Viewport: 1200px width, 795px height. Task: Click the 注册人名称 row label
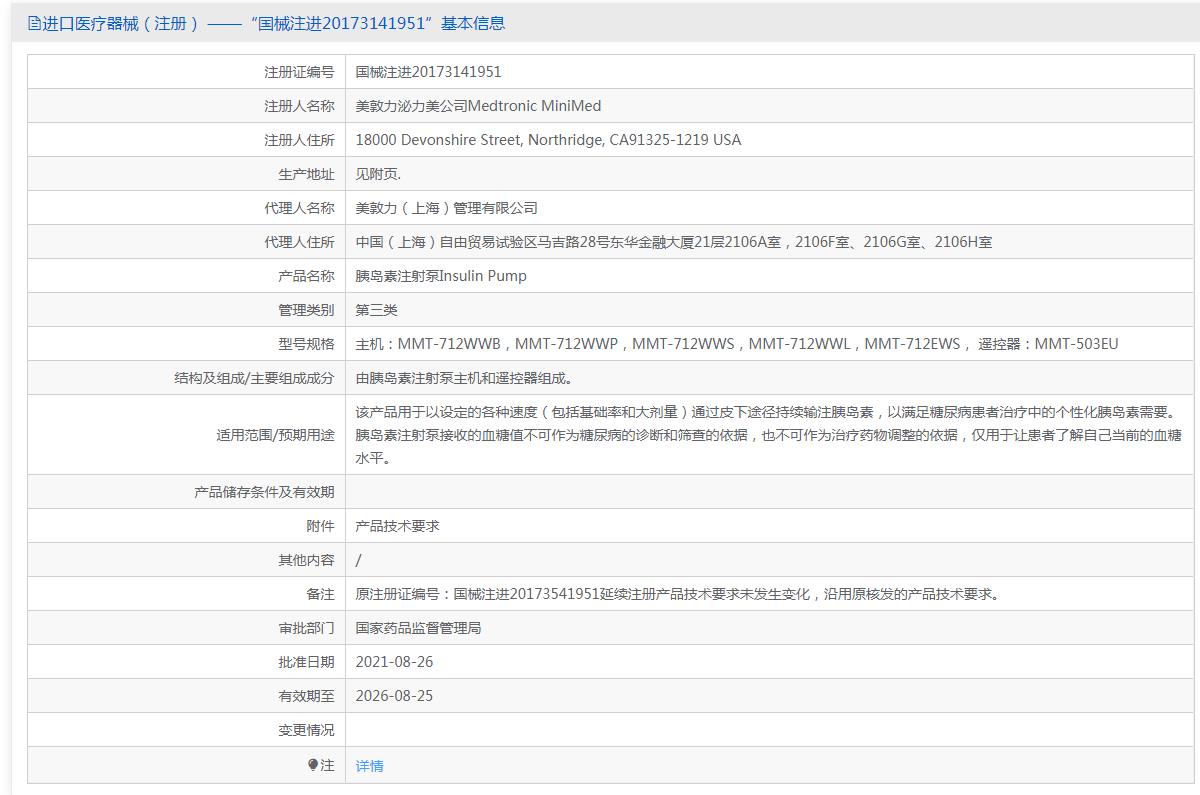[299, 106]
